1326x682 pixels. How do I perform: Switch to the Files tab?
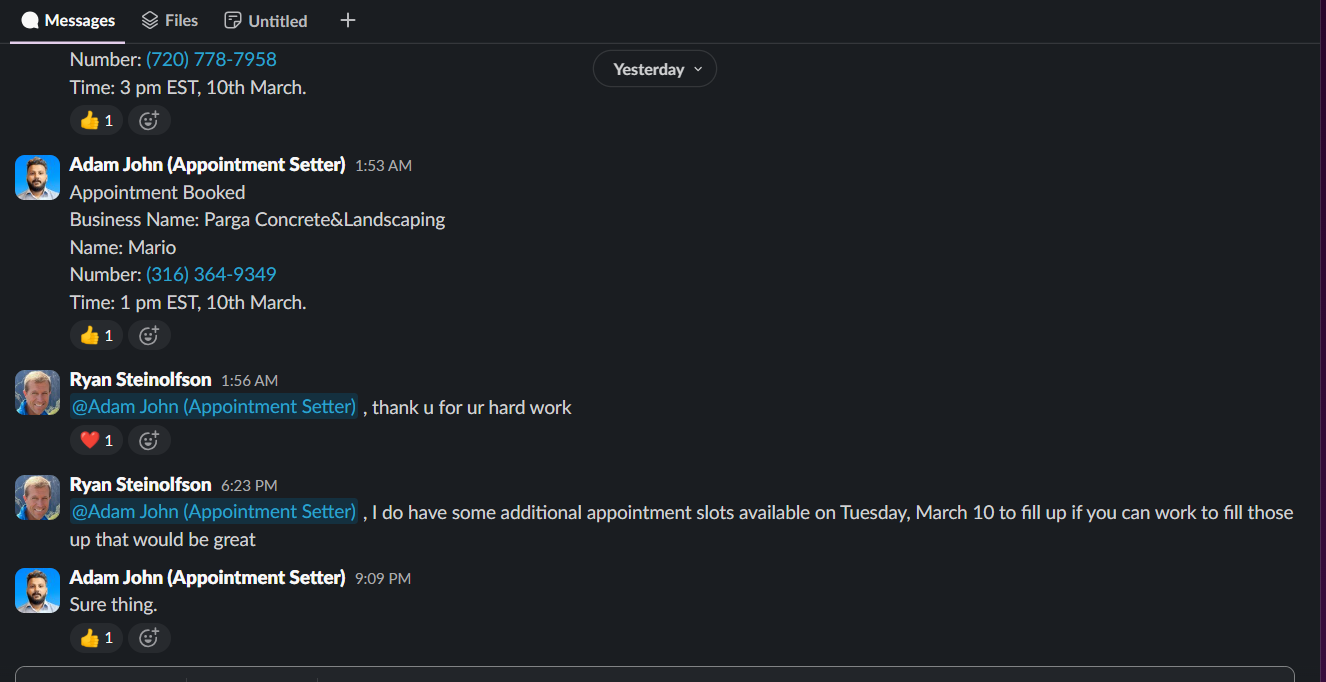coord(170,21)
